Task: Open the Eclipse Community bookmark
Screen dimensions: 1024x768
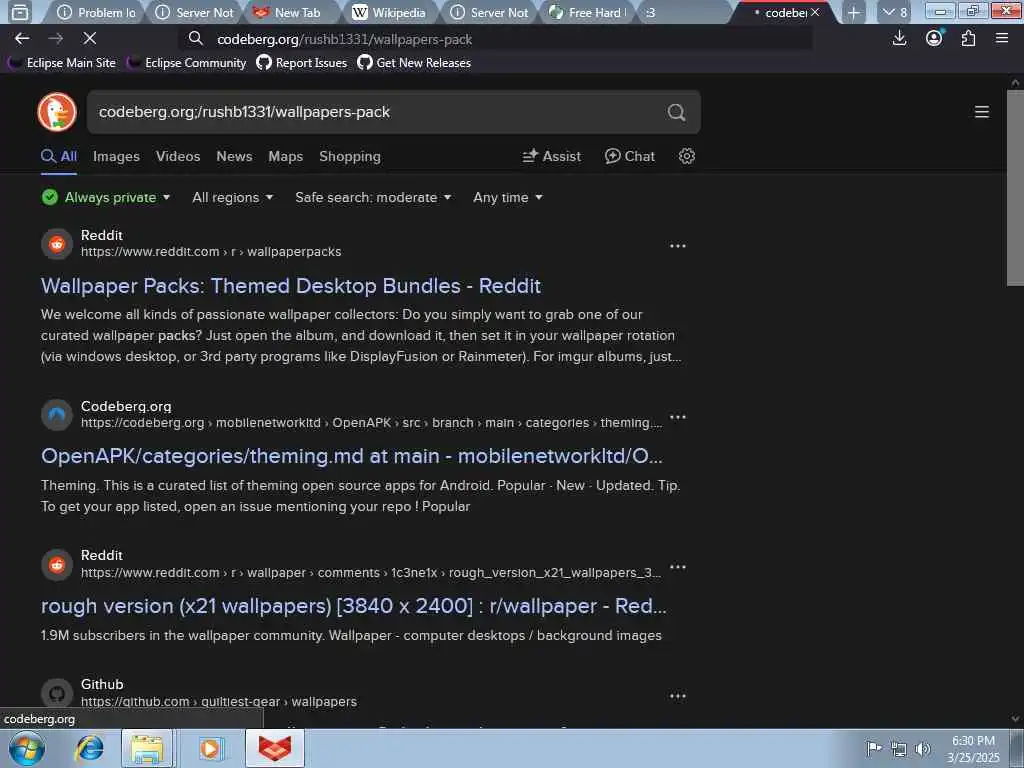Action: [x=187, y=63]
